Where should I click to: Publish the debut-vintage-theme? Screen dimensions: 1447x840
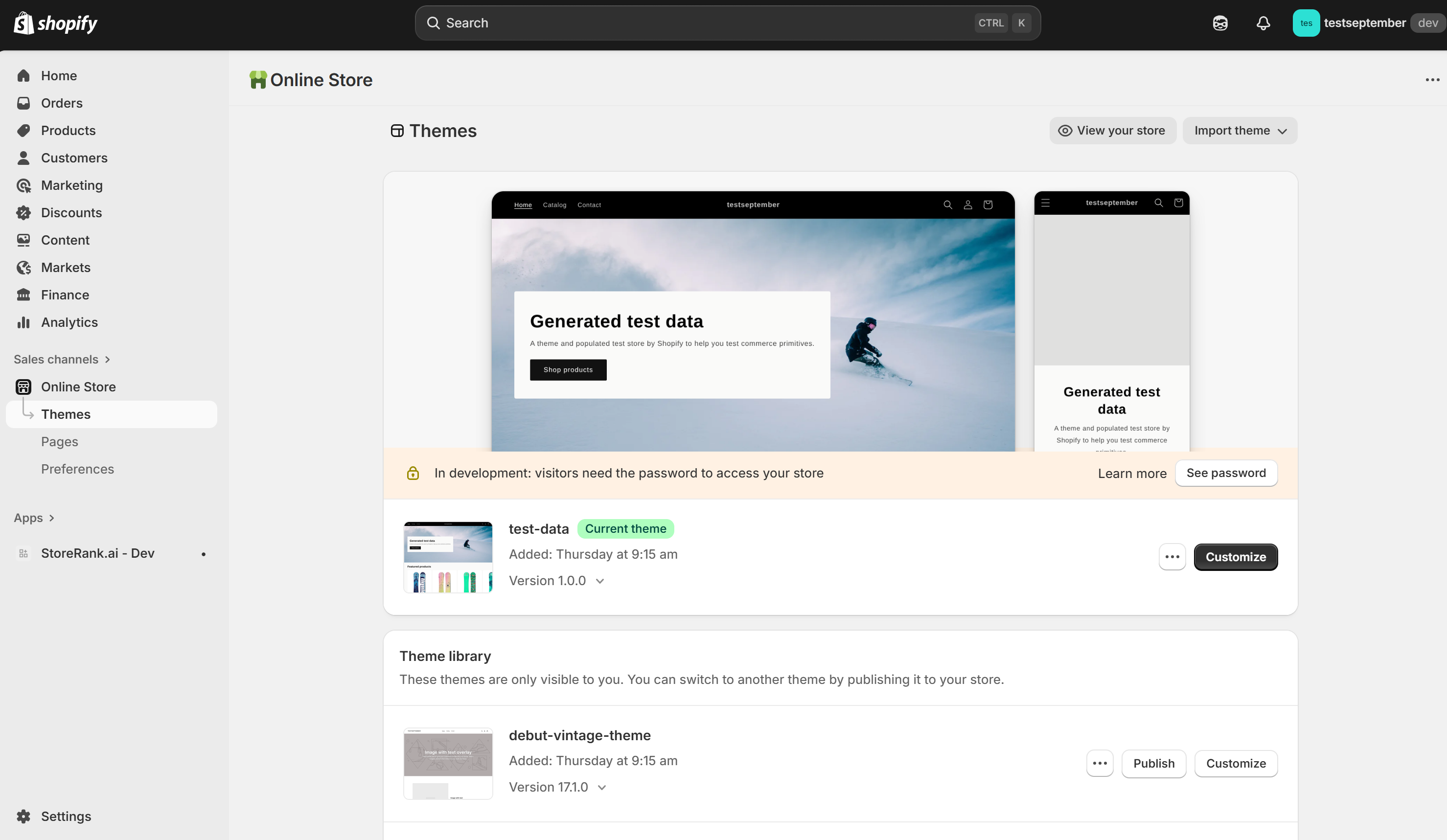pos(1153,763)
